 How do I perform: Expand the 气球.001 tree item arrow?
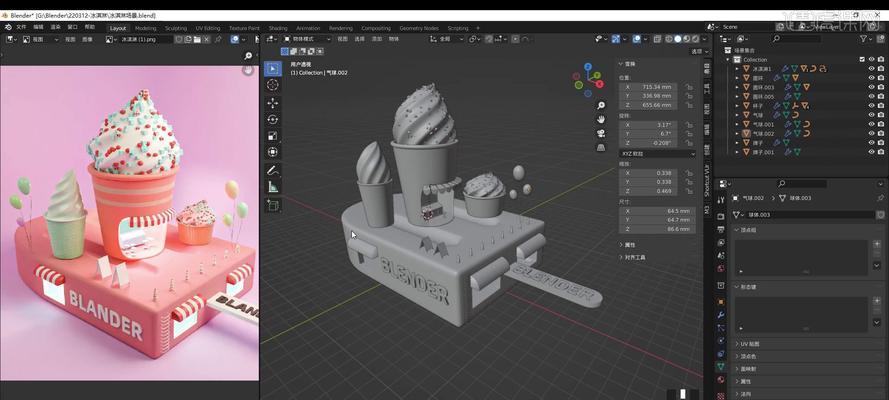click(737, 124)
